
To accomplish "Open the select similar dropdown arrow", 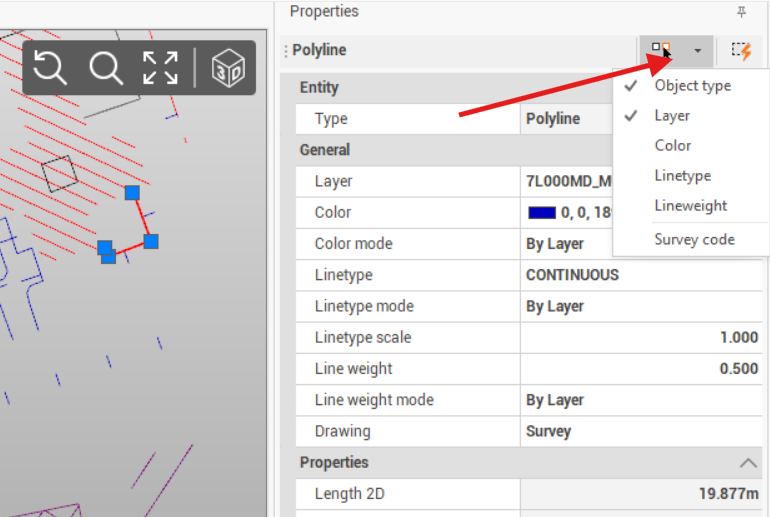I will (697, 50).
